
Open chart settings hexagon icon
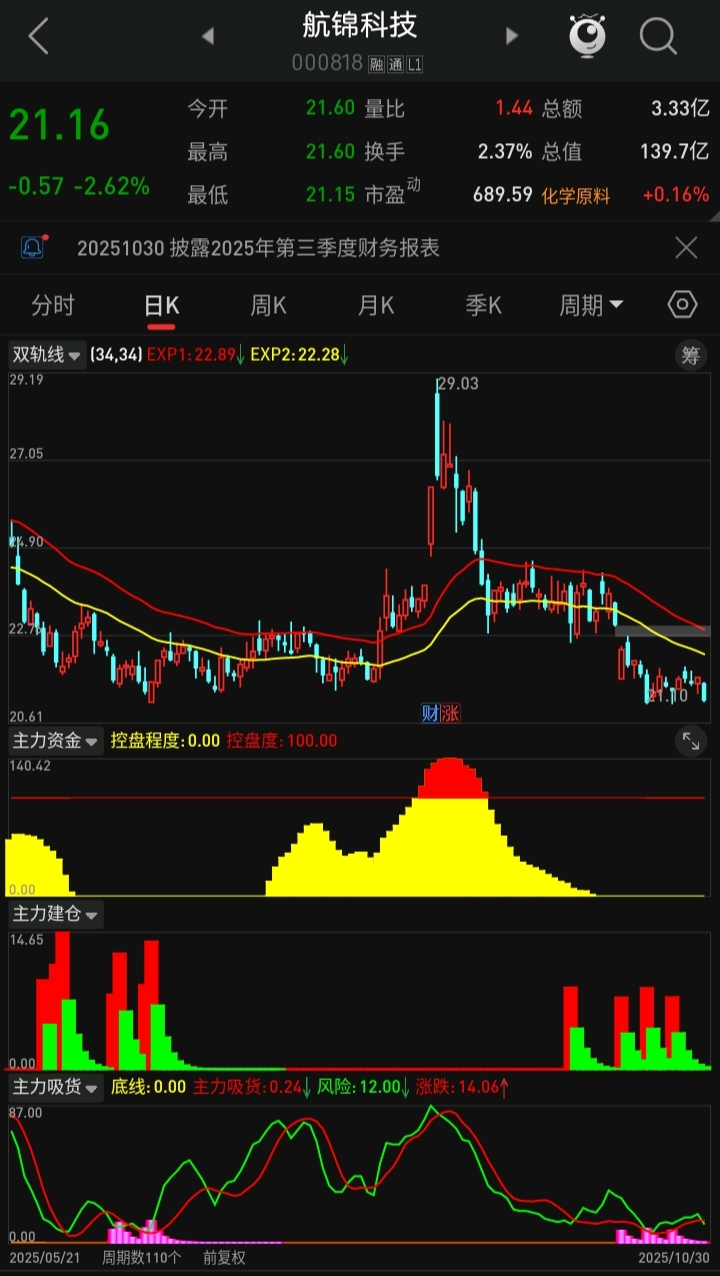pyautogui.click(x=682, y=305)
